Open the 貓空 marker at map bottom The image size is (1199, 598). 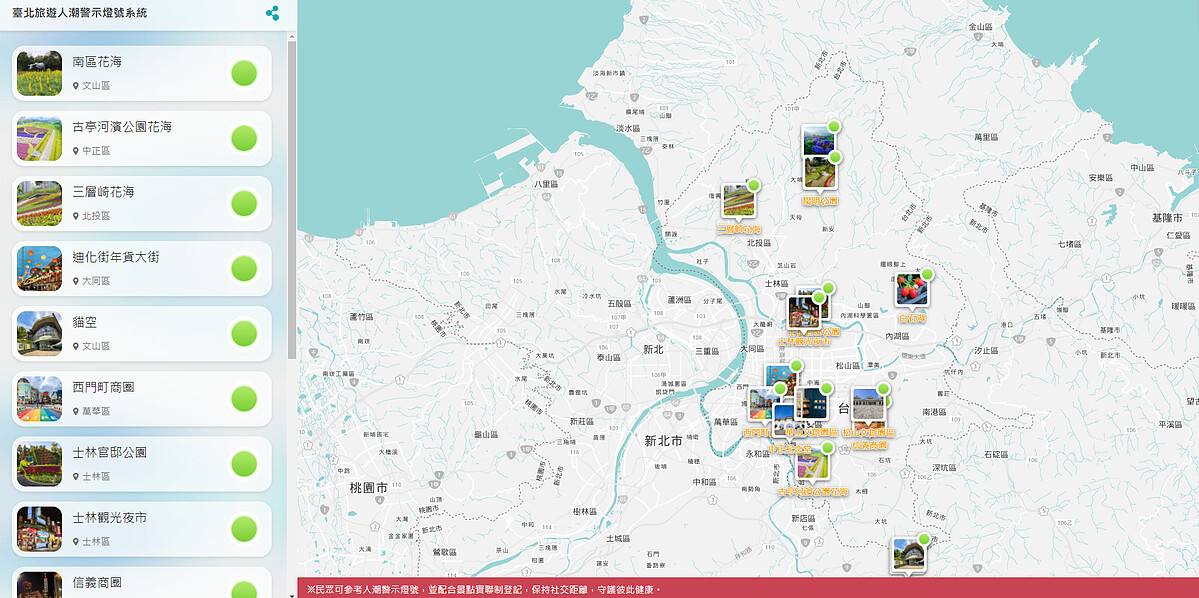pos(909,555)
